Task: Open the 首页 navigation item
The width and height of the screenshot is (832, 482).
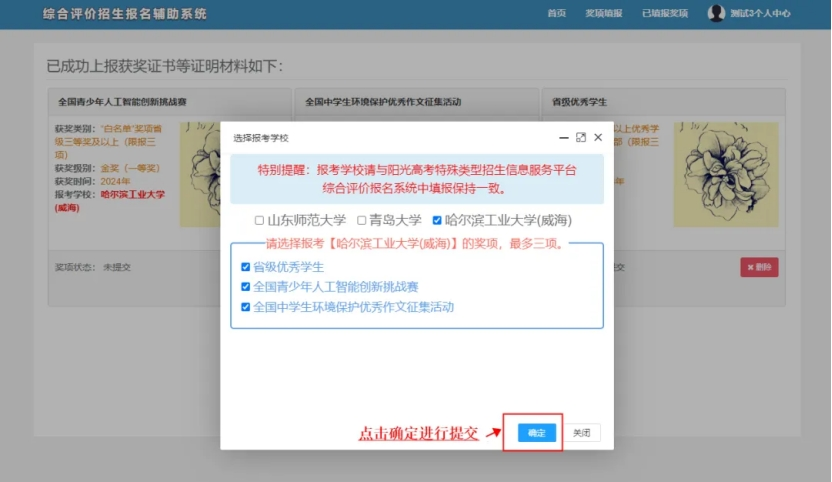Action: click(x=557, y=14)
